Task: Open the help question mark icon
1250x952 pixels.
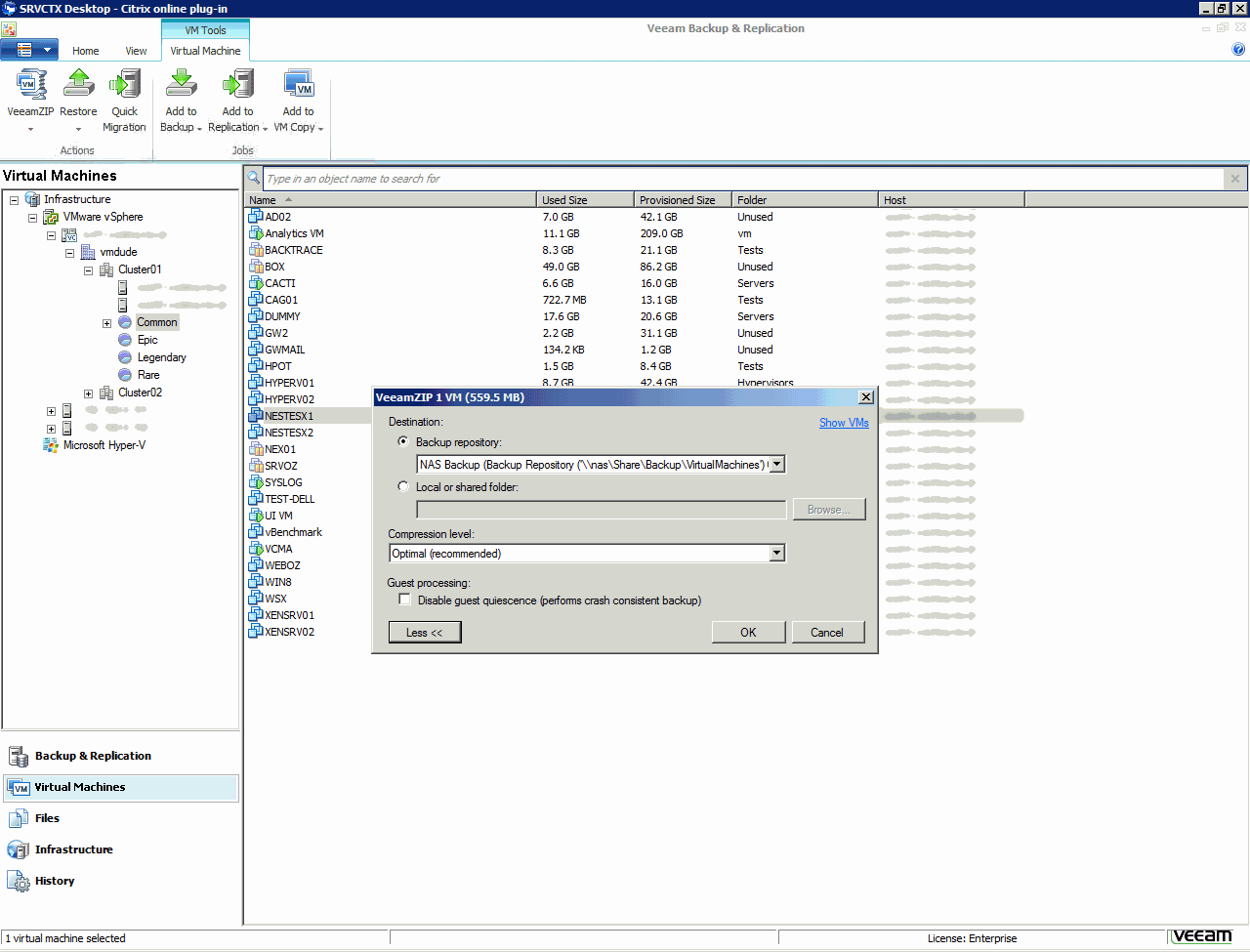Action: pos(1238,49)
